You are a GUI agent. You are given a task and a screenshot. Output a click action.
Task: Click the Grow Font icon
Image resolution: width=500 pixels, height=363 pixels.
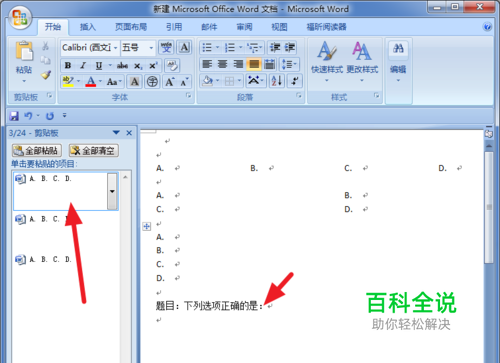[x=170, y=81]
